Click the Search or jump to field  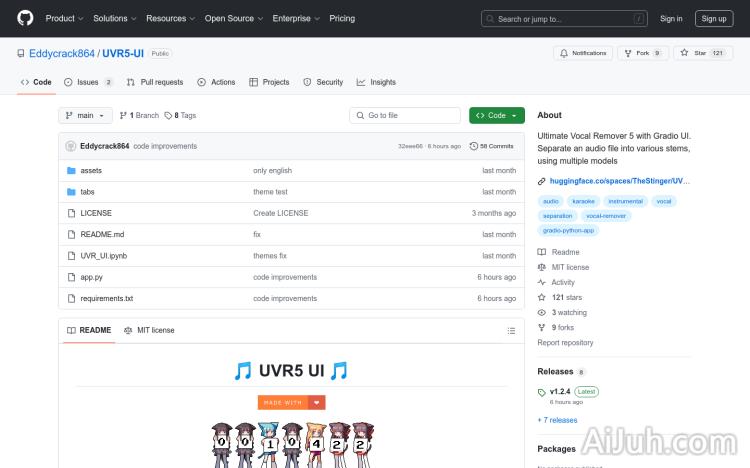(x=564, y=19)
